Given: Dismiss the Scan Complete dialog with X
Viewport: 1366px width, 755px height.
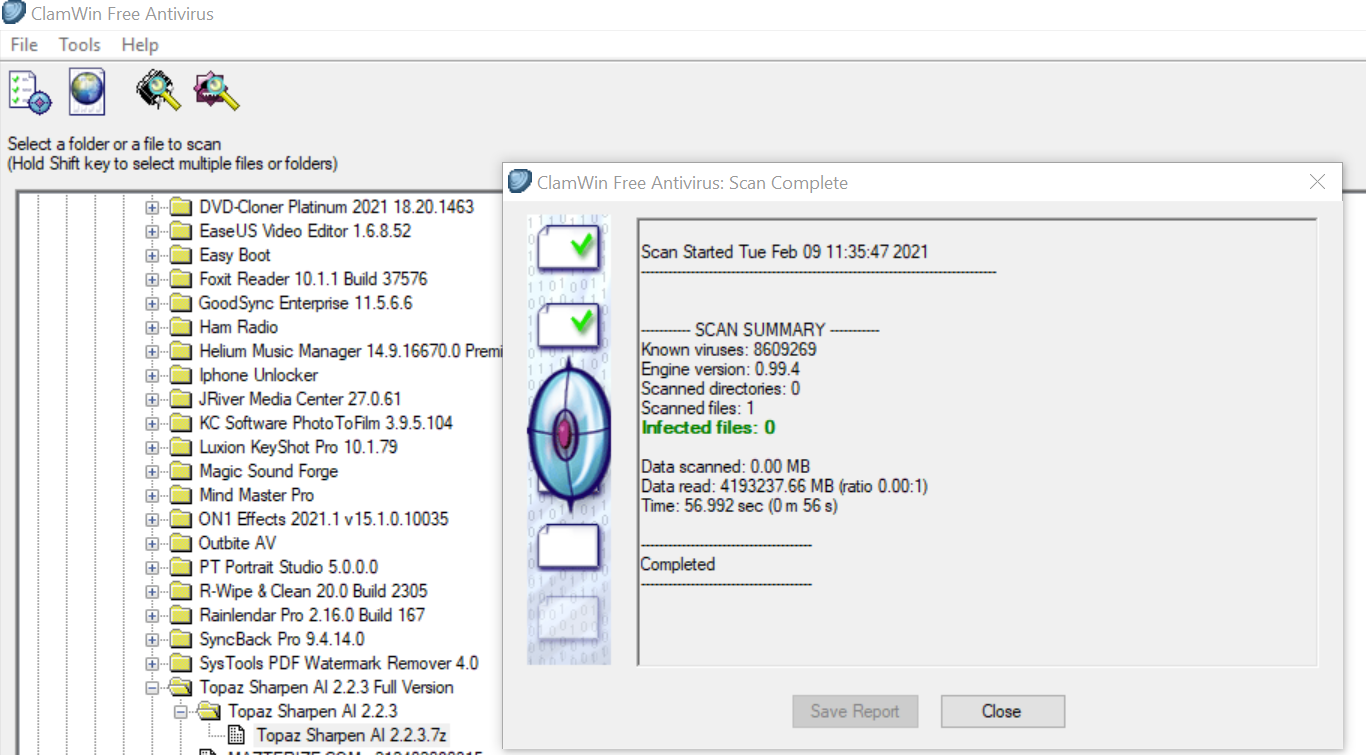Looking at the screenshot, I should [1317, 182].
